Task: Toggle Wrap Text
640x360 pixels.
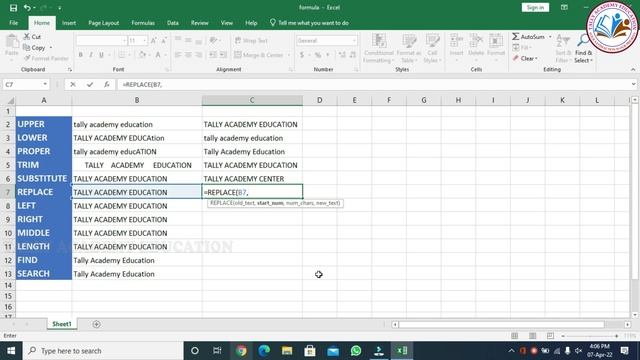Action: [x=251, y=40]
